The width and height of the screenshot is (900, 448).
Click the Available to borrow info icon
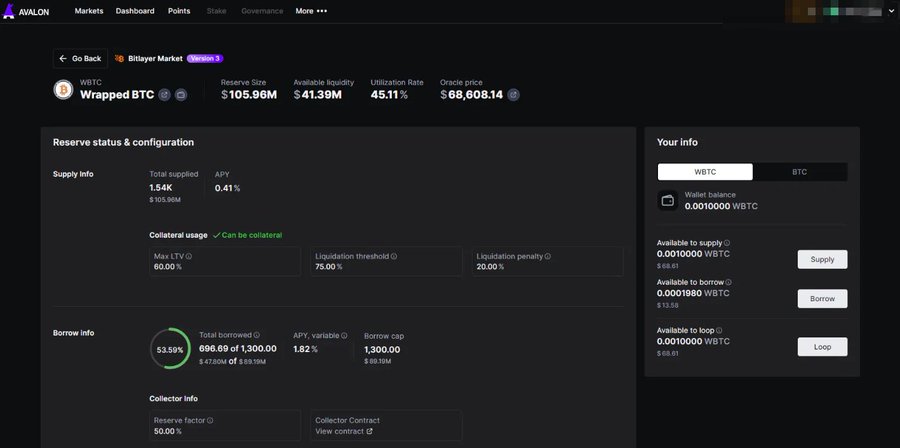point(728,282)
